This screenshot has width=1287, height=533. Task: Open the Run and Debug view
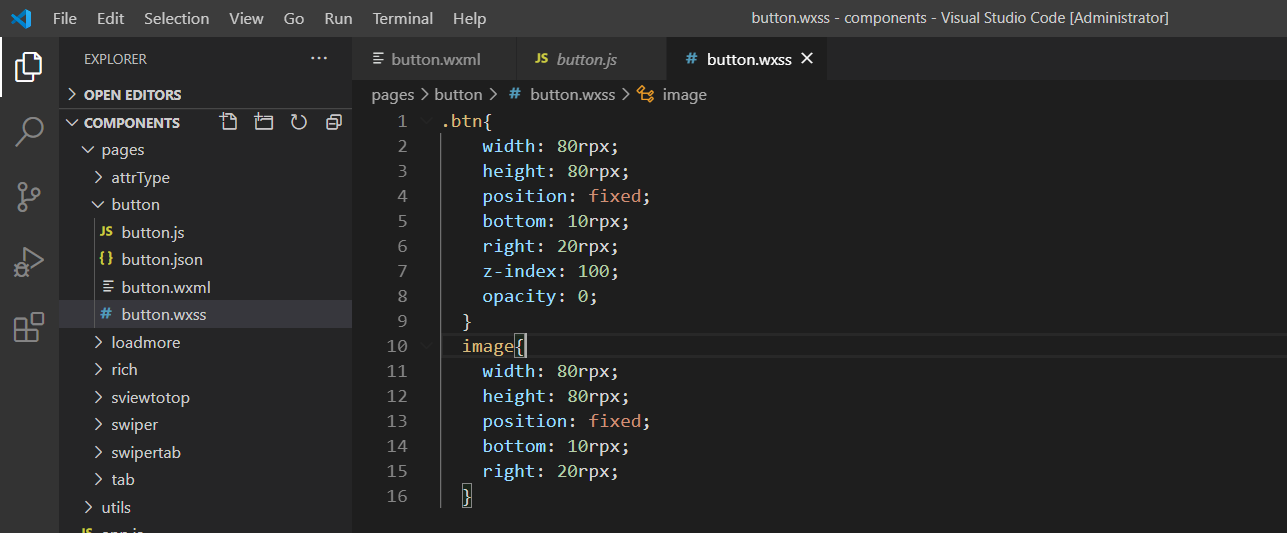(x=29, y=262)
